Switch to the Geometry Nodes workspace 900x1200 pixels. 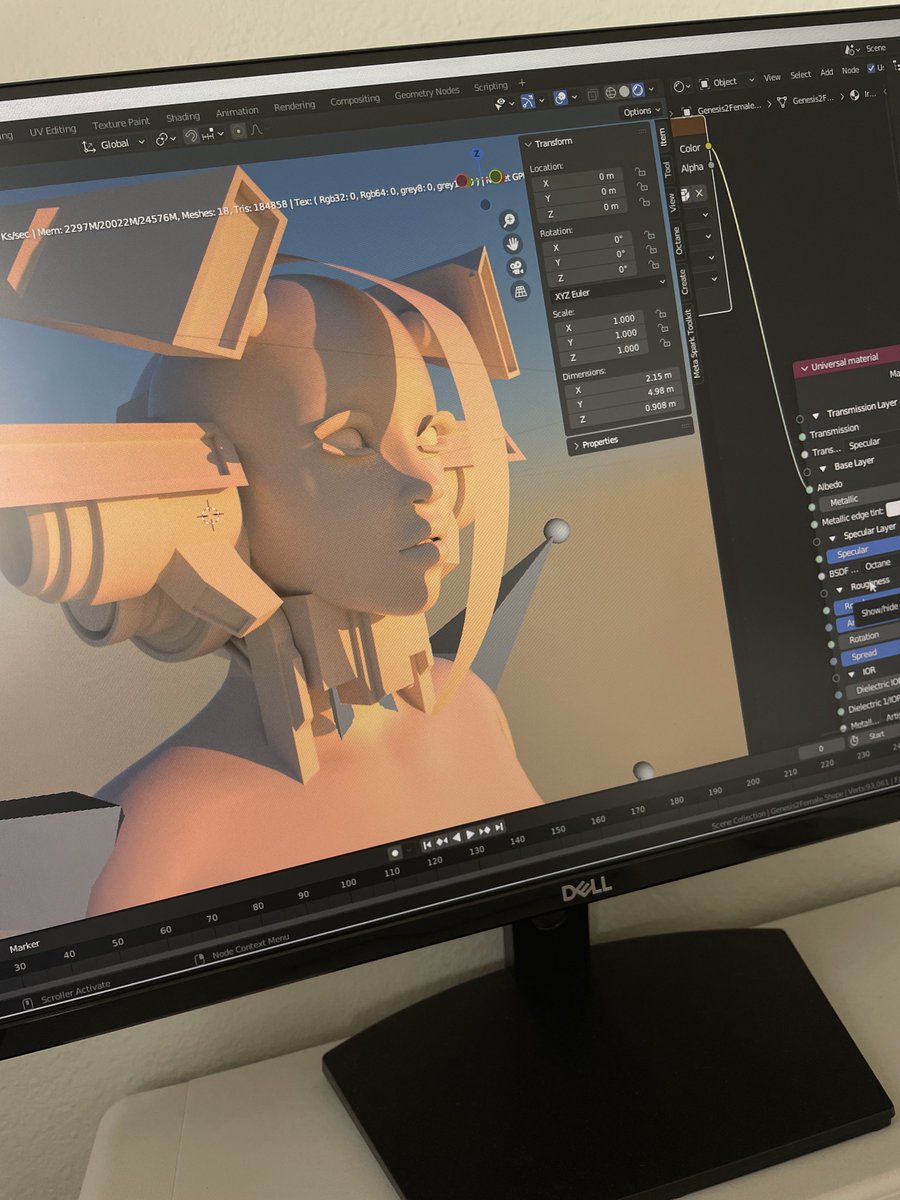pyautogui.click(x=427, y=93)
